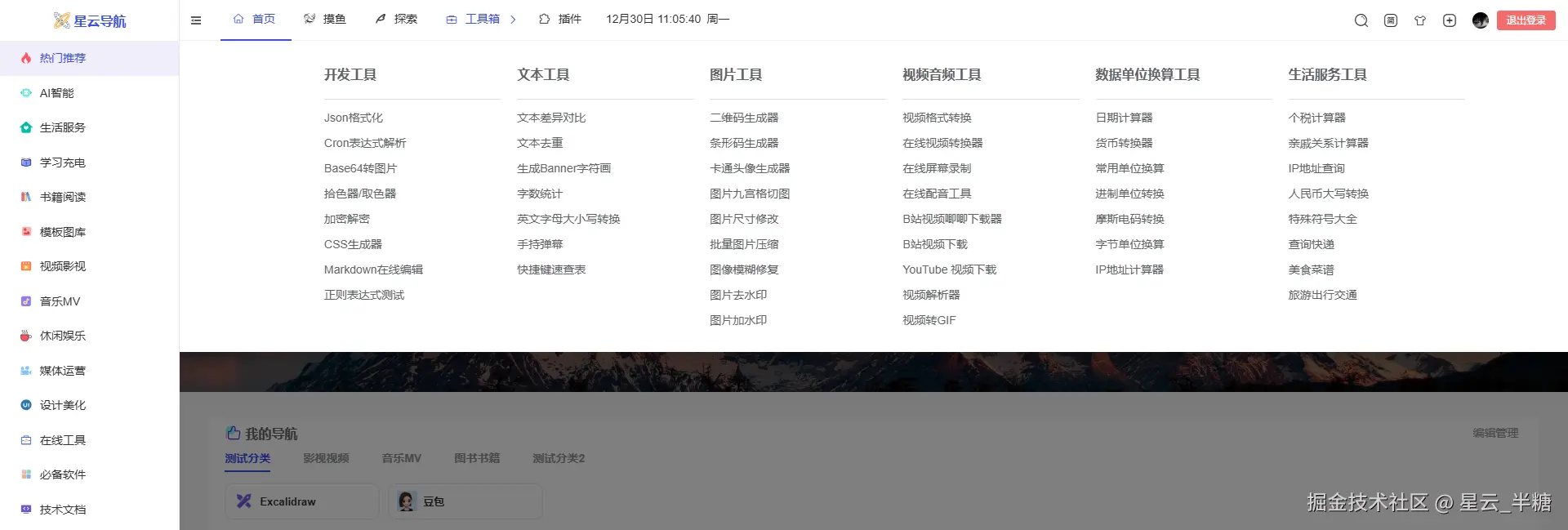This screenshot has height=530, width=1568.
Task: Expand the 工具箱 chevron arrow
Action: click(x=513, y=20)
